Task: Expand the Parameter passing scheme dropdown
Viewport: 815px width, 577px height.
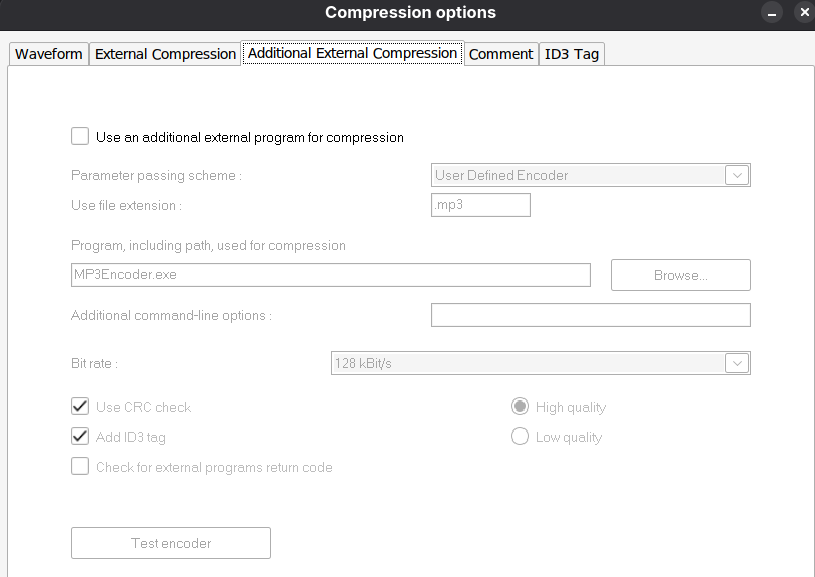Action: pos(737,175)
